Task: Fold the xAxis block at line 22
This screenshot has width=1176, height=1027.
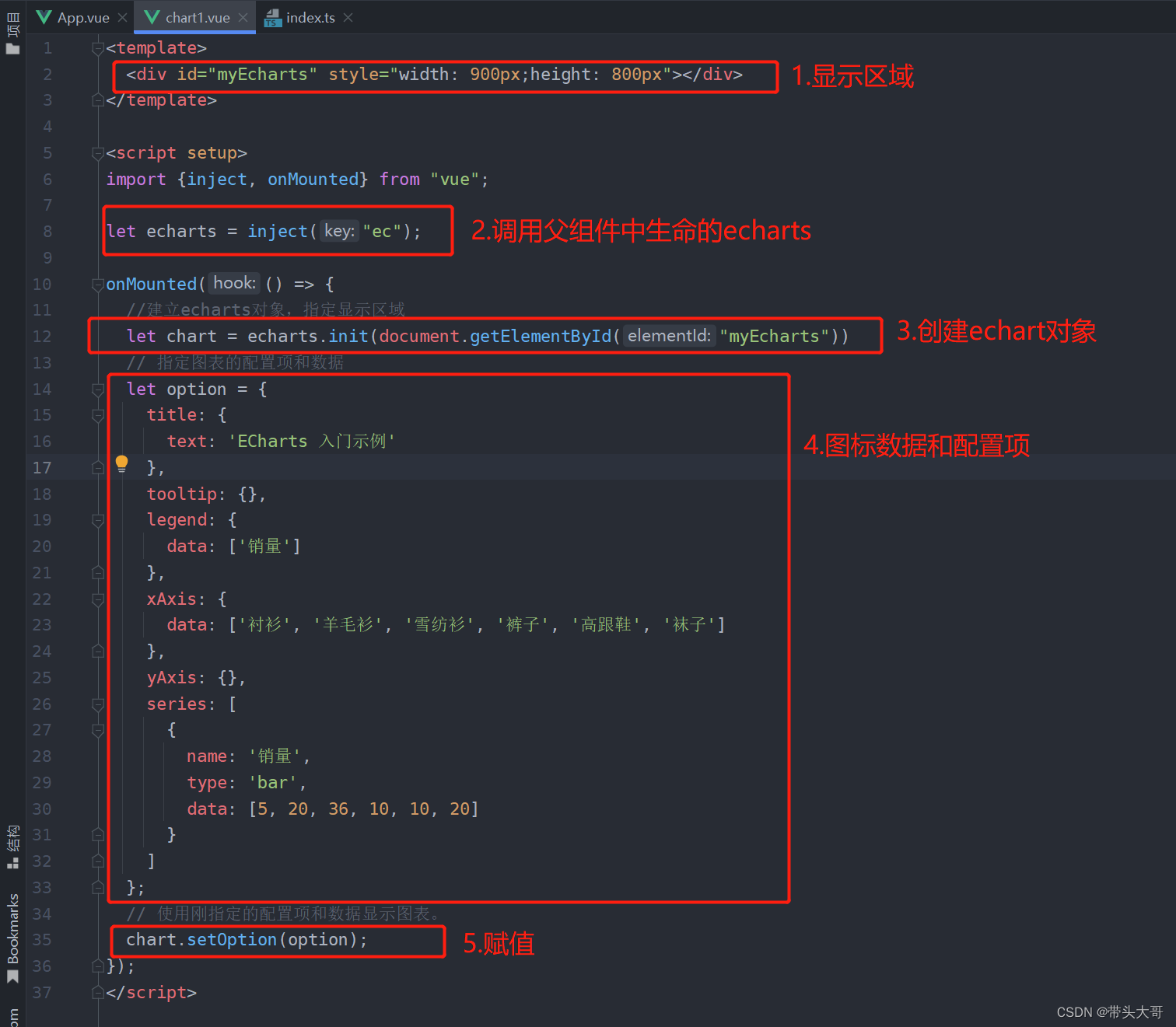Action: point(98,599)
